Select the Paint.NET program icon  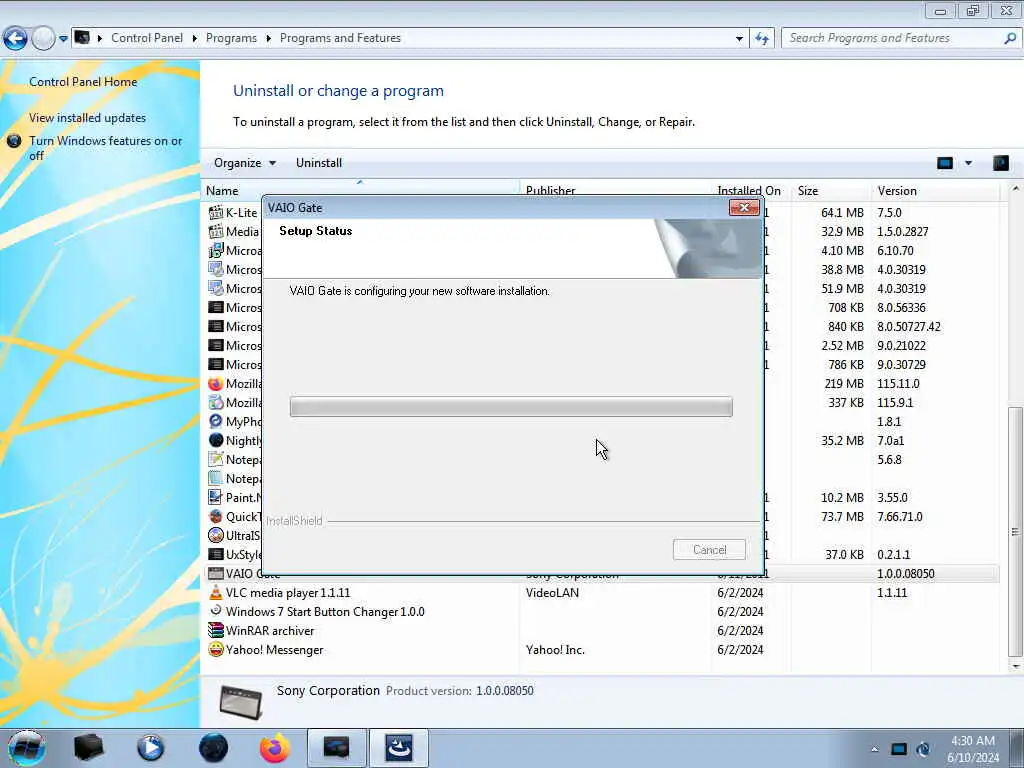pyautogui.click(x=216, y=497)
